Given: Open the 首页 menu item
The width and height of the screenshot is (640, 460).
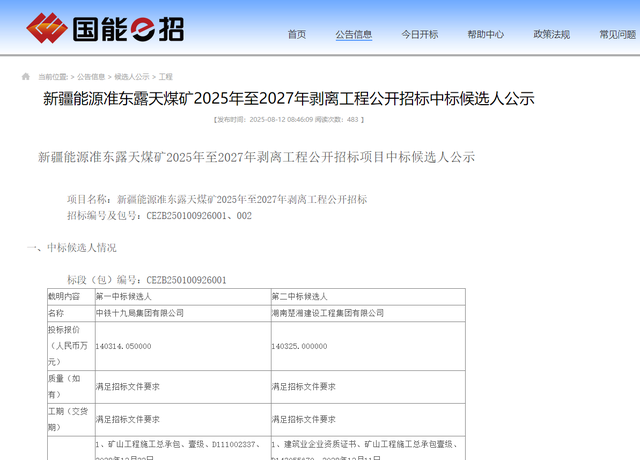Looking at the screenshot, I should point(297,34).
